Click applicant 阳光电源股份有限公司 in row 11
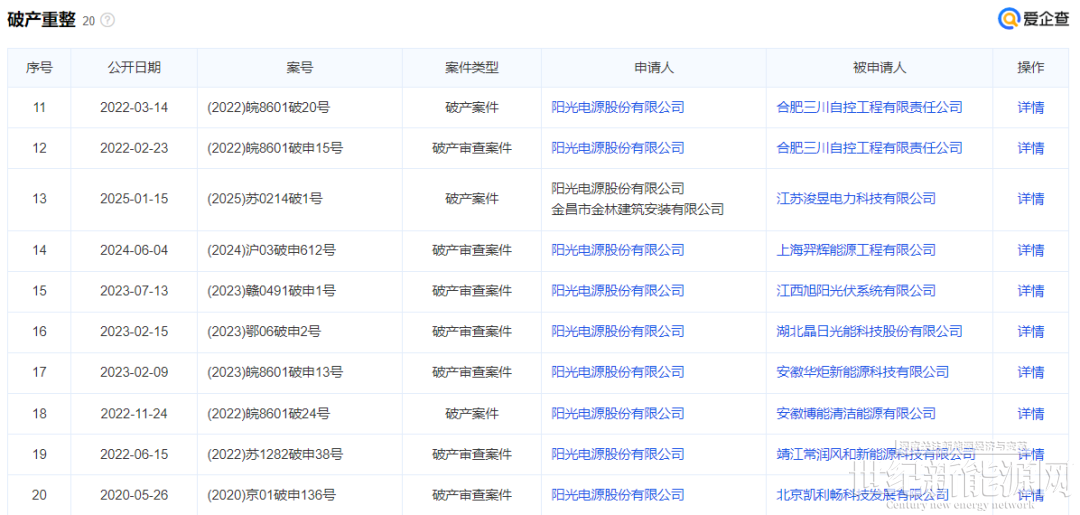The width and height of the screenshot is (1080, 515). 618,107
